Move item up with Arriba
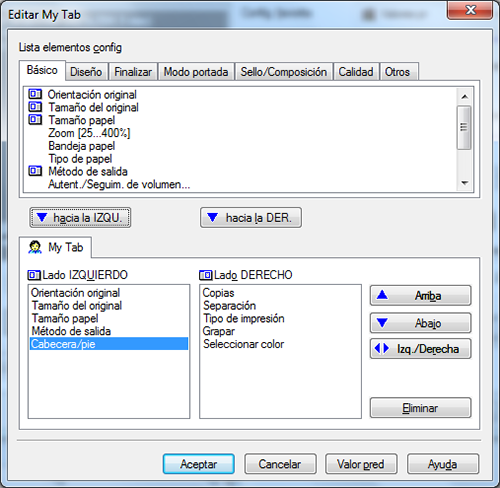Viewport: 500px width, 488px height. click(420, 295)
